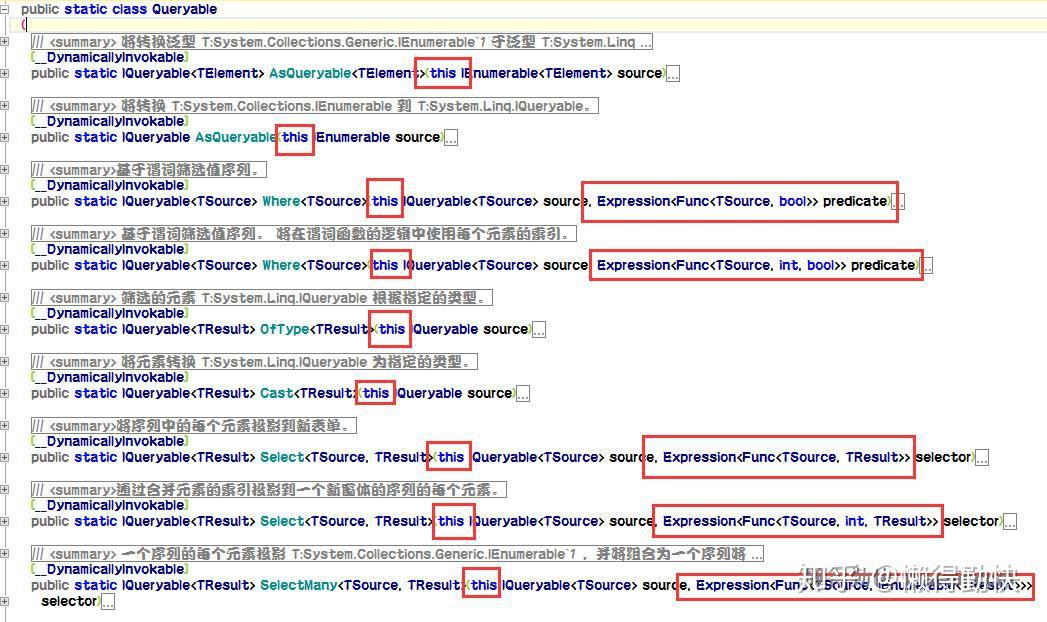The image size is (1047, 622).
Task: Expand collapsed body of first Select method
Action: click(980, 457)
